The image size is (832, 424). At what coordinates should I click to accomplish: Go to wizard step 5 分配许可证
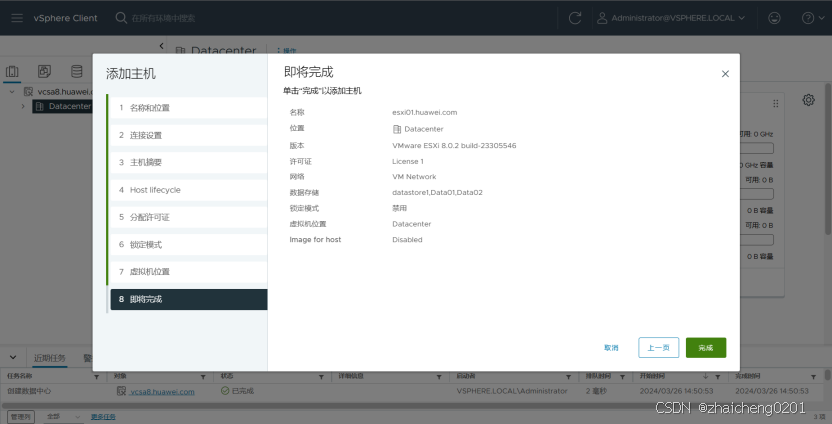coord(188,217)
